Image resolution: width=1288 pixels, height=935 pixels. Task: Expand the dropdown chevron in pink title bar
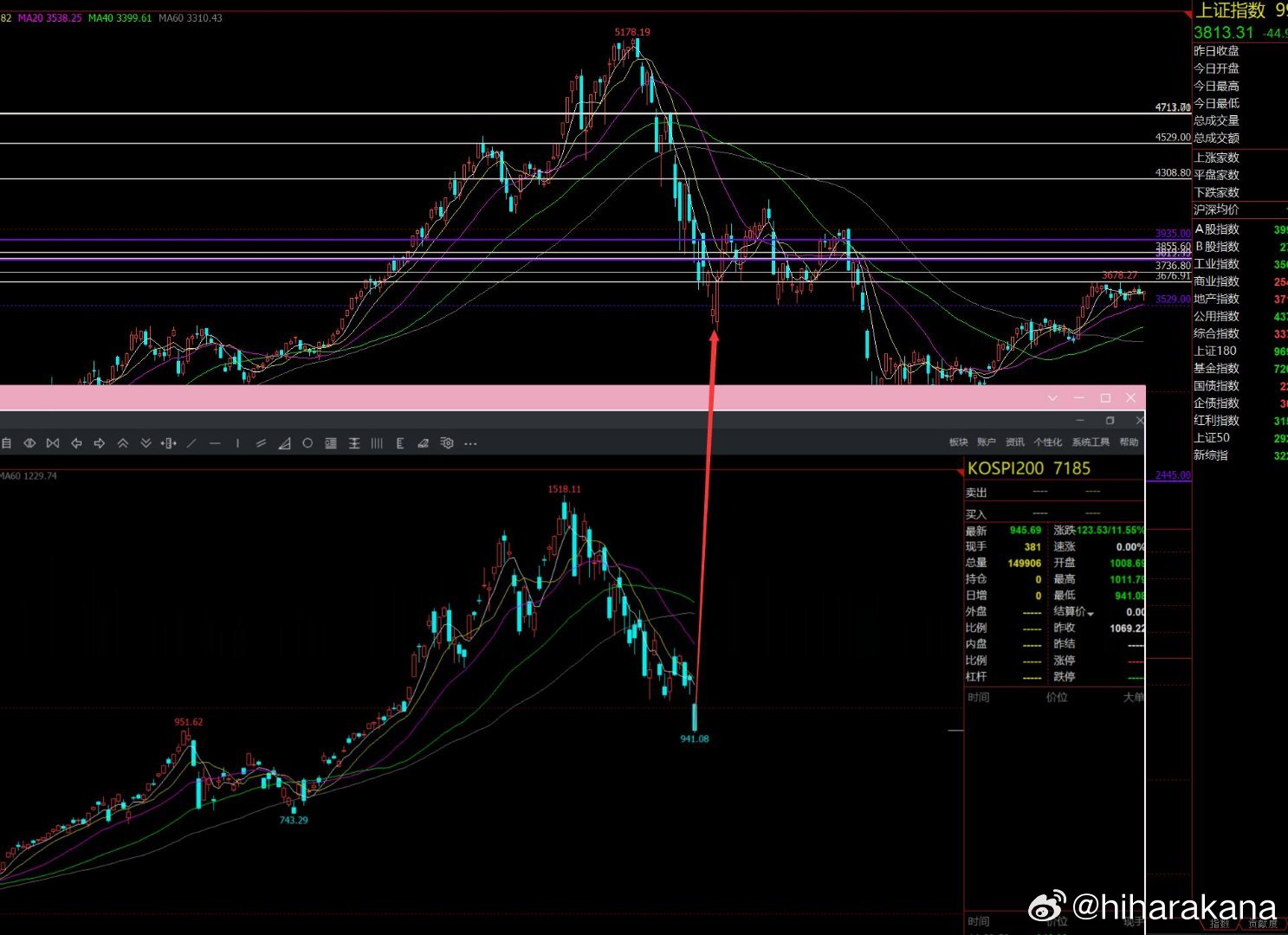point(1052,398)
